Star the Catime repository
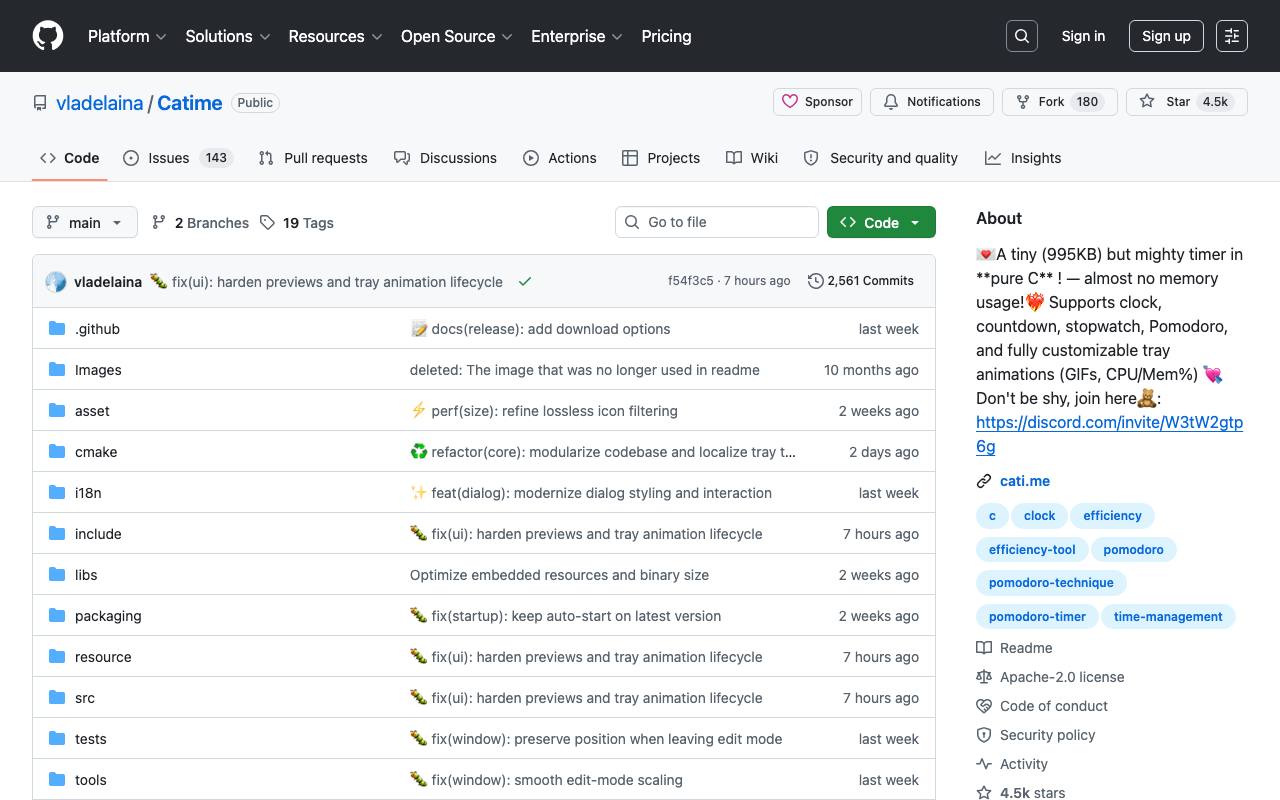The image size is (1280, 800). (1187, 102)
